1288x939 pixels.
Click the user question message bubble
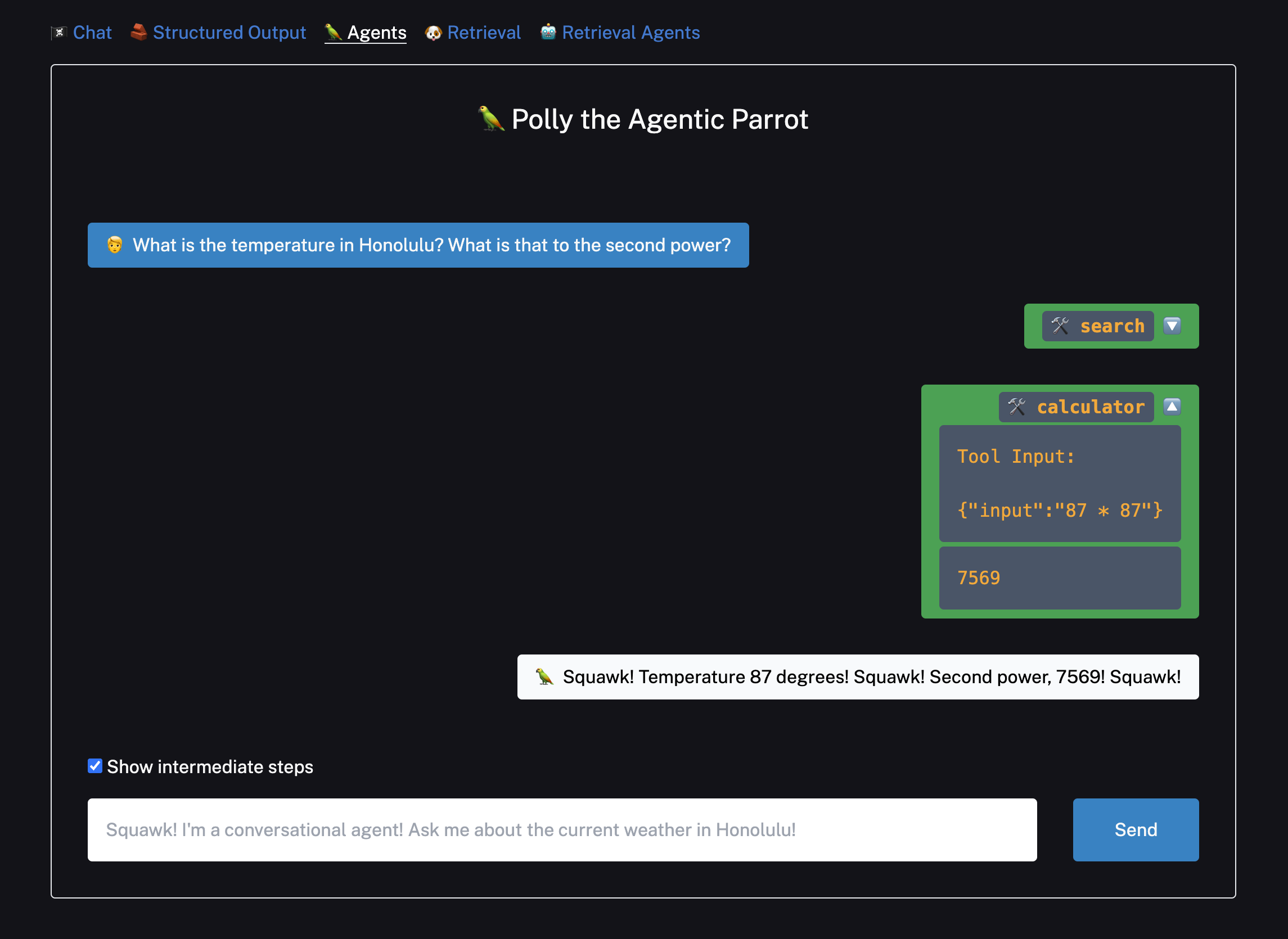(x=418, y=245)
